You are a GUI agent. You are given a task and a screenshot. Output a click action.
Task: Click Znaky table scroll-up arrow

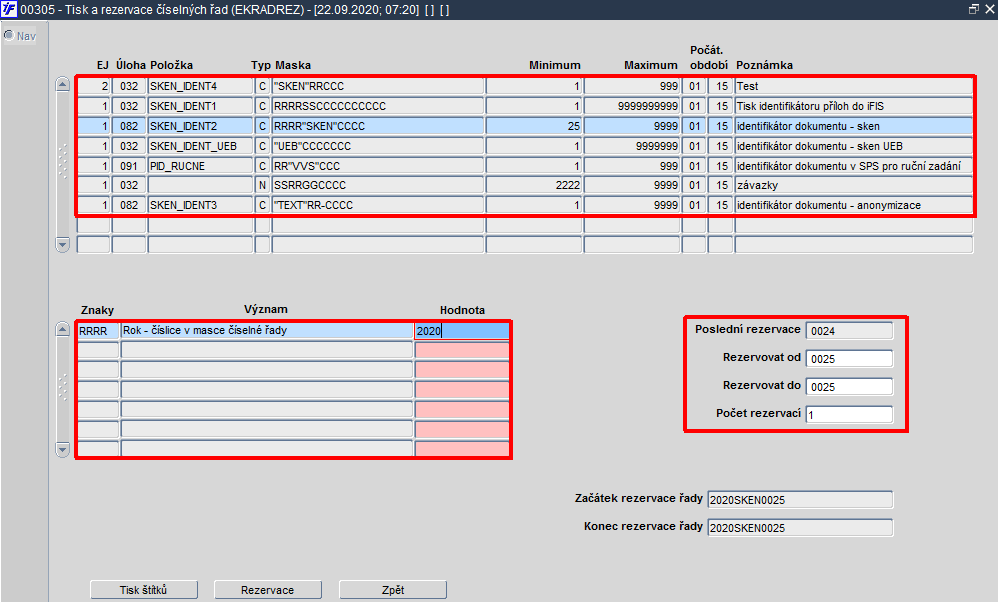pyautogui.click(x=62, y=330)
